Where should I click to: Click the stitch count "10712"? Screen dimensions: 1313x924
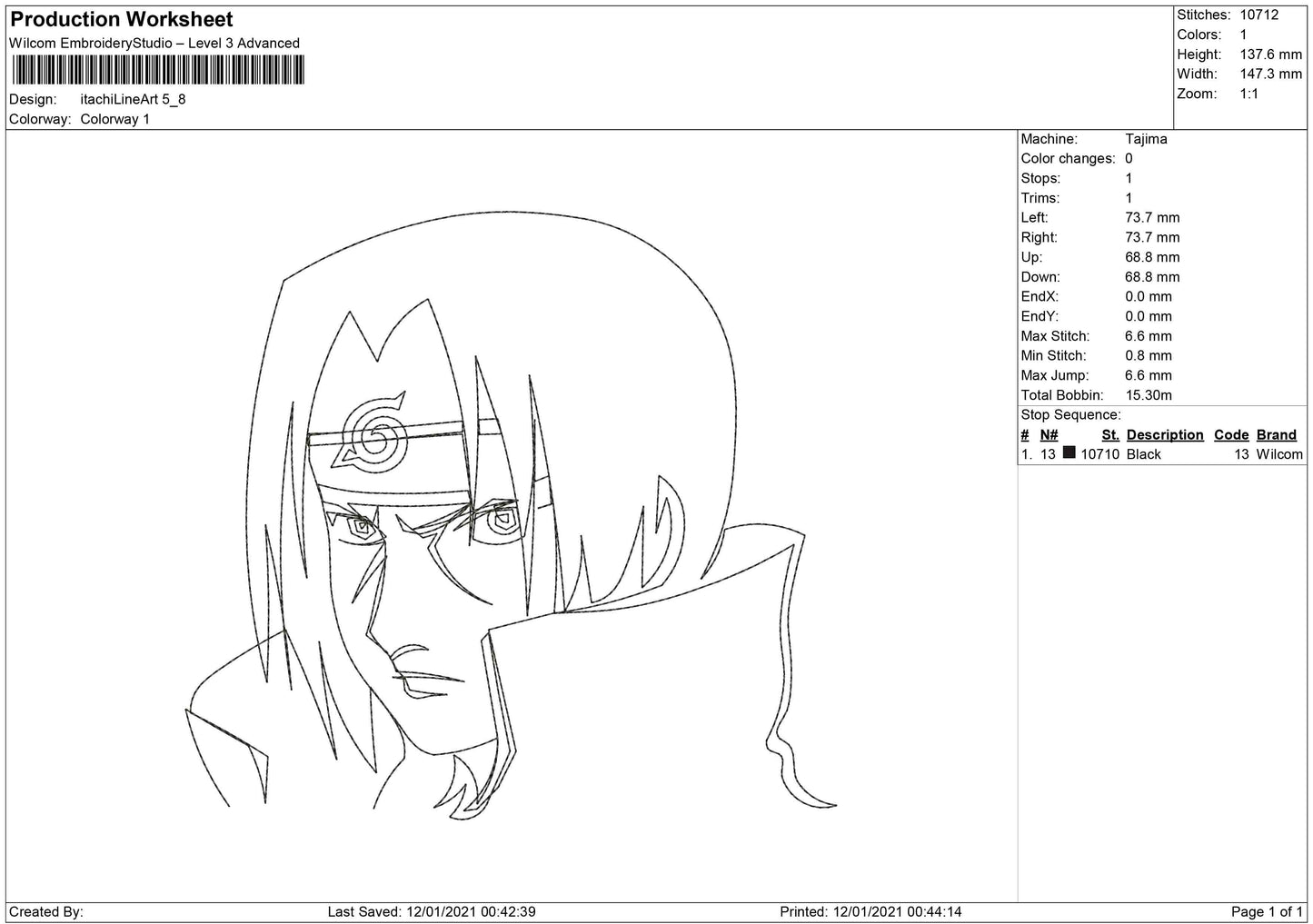tap(1259, 15)
